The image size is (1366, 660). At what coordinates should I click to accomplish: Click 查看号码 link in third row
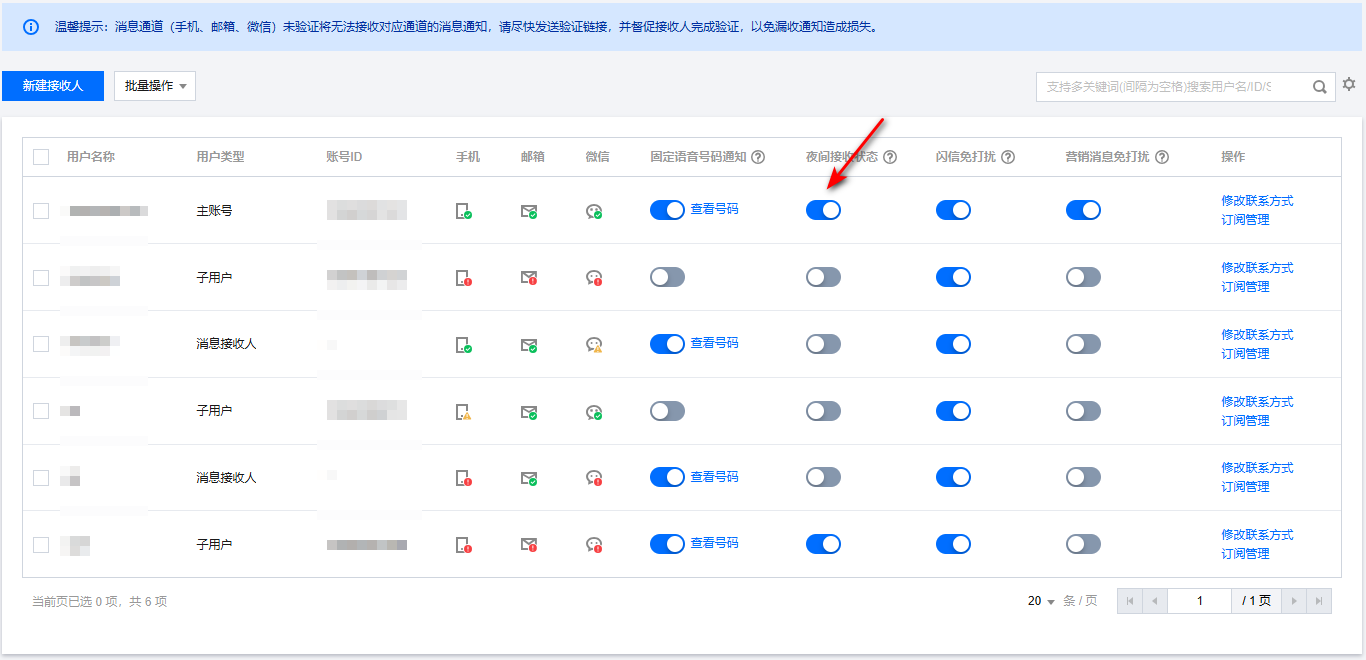[714, 343]
